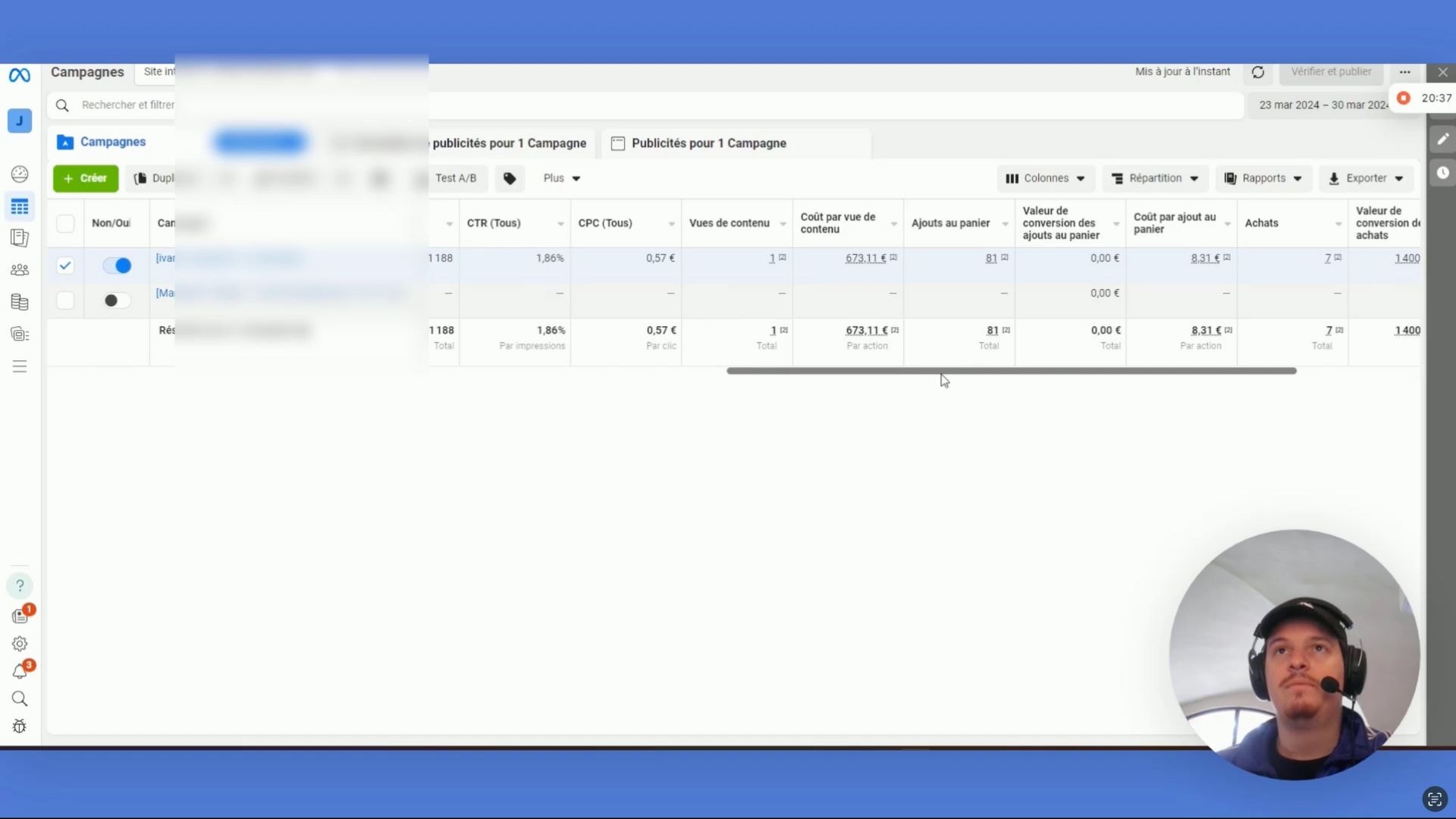Open Vues de contenu column arrow

pos(783,224)
